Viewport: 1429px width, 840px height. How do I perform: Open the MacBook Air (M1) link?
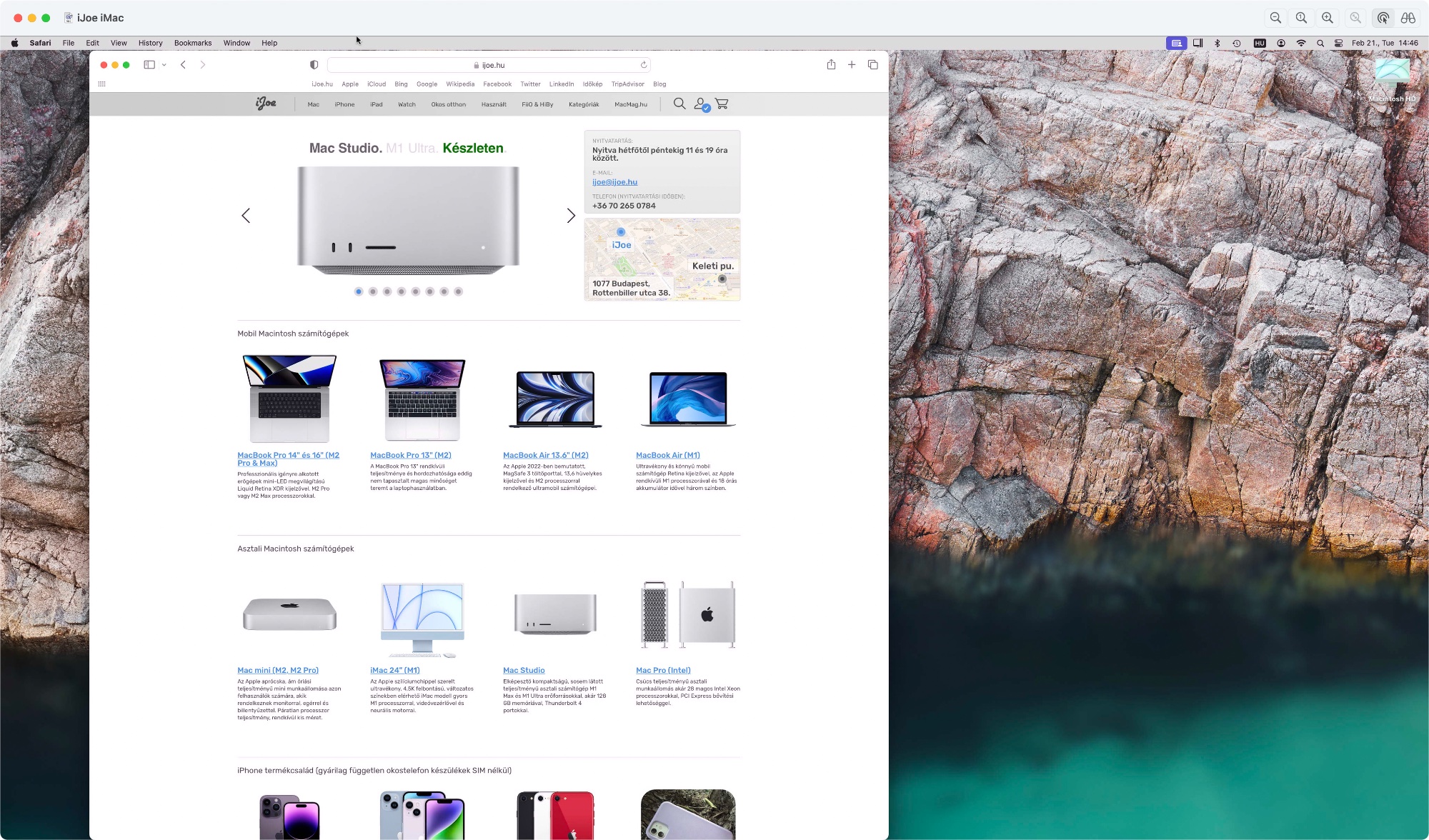[x=668, y=455]
